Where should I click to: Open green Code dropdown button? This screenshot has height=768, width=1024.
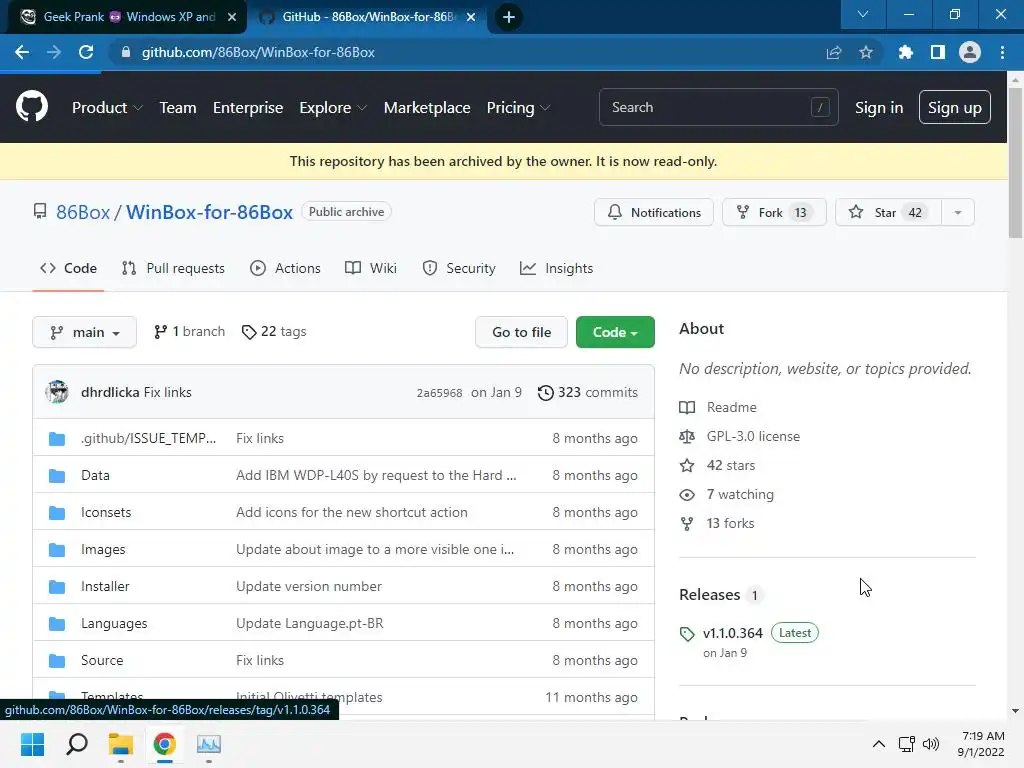point(615,332)
